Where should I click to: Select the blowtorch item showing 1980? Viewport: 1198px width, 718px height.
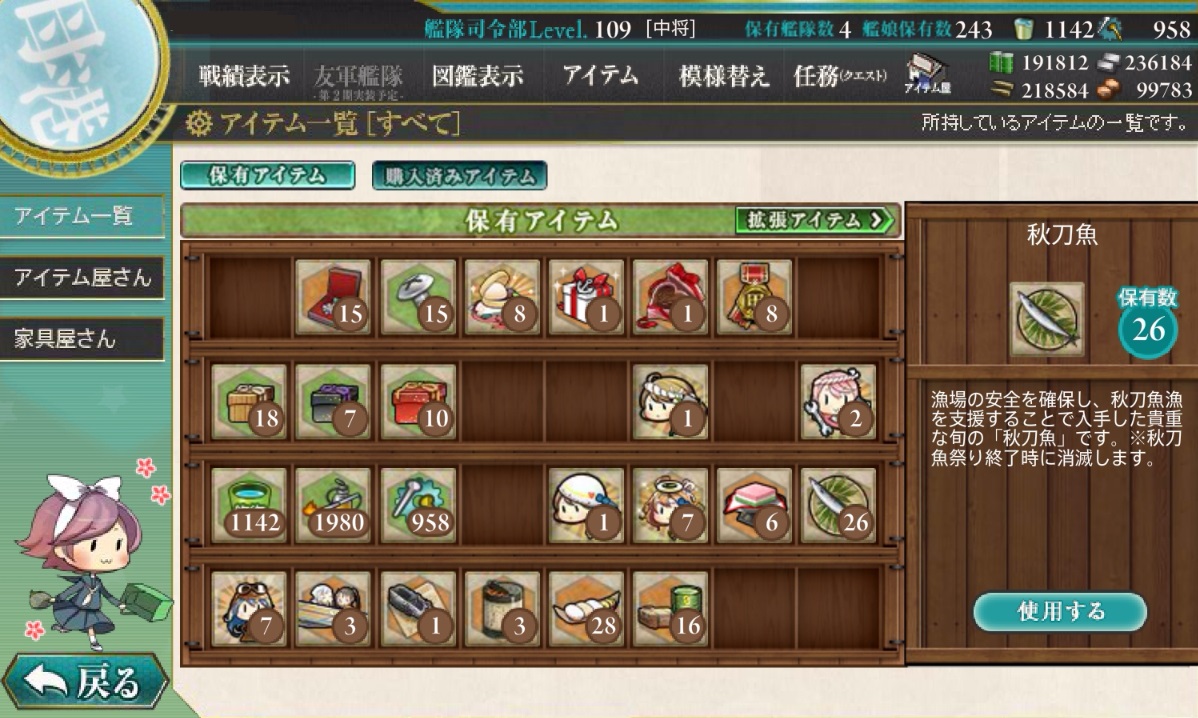333,505
